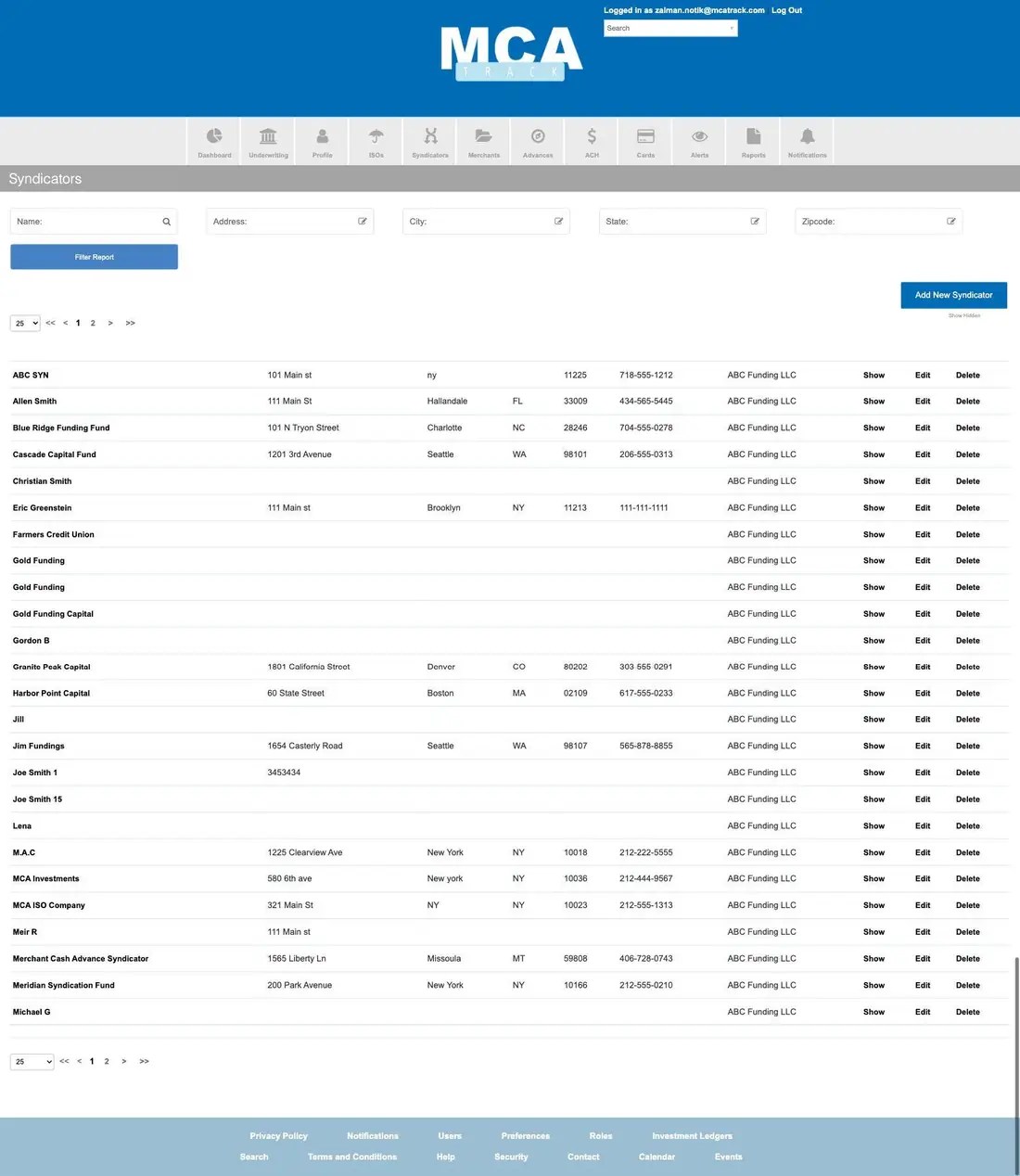
Task: Open the Cards credit card icon
Action: pos(646,136)
